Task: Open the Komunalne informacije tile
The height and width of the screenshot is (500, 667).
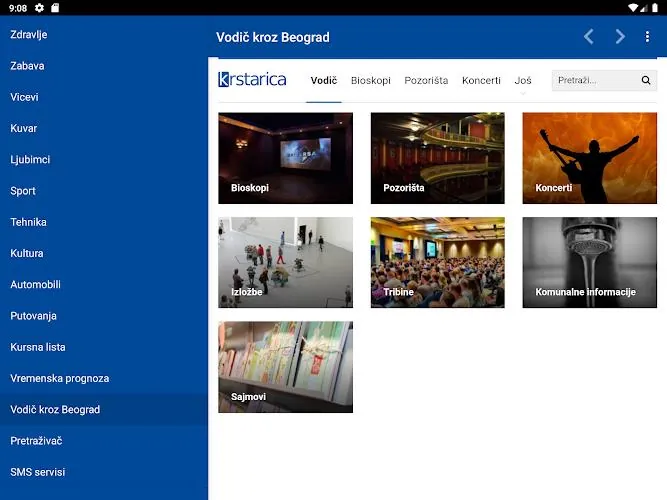Action: tap(590, 263)
